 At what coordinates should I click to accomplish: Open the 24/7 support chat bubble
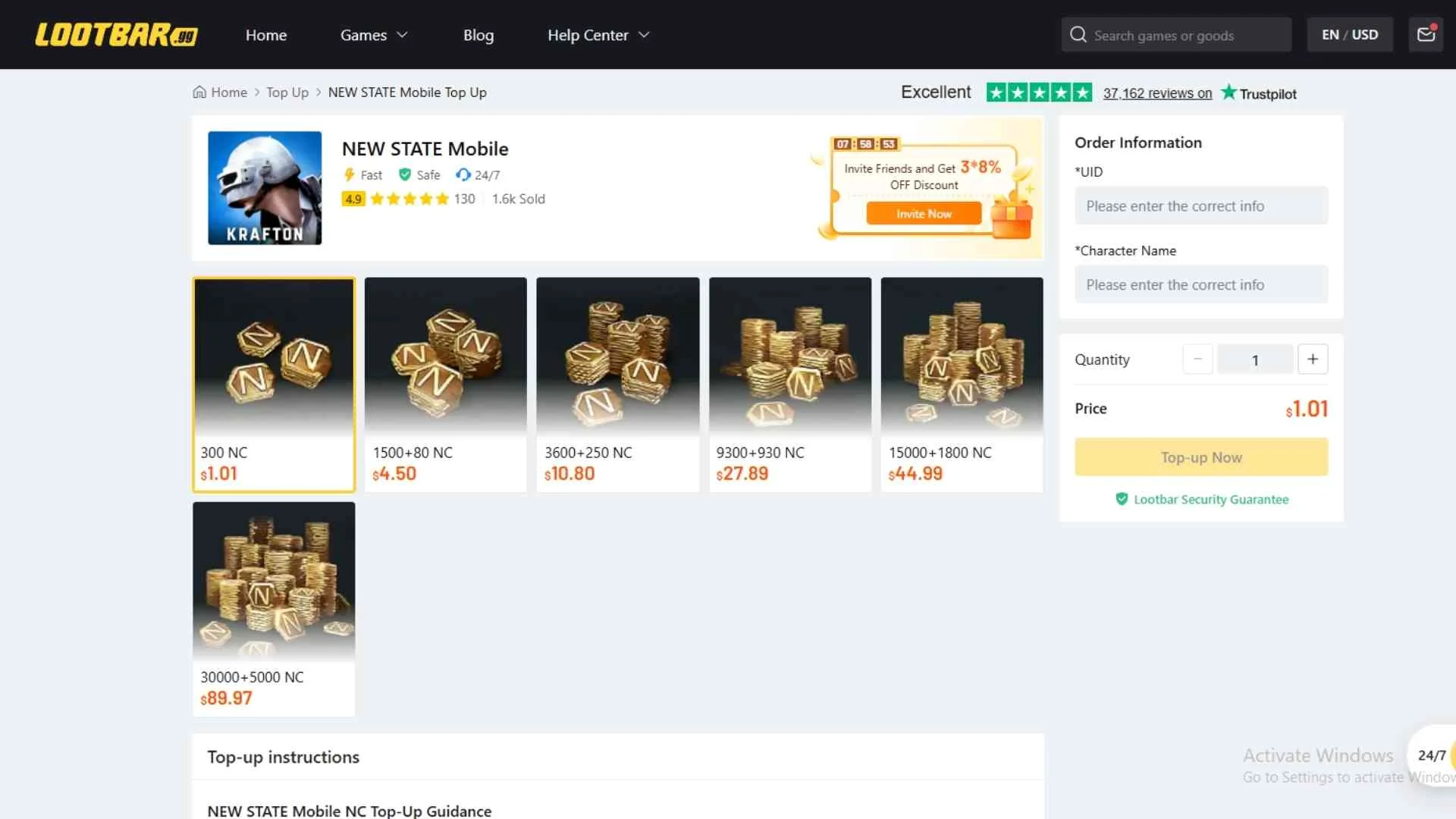click(1433, 755)
